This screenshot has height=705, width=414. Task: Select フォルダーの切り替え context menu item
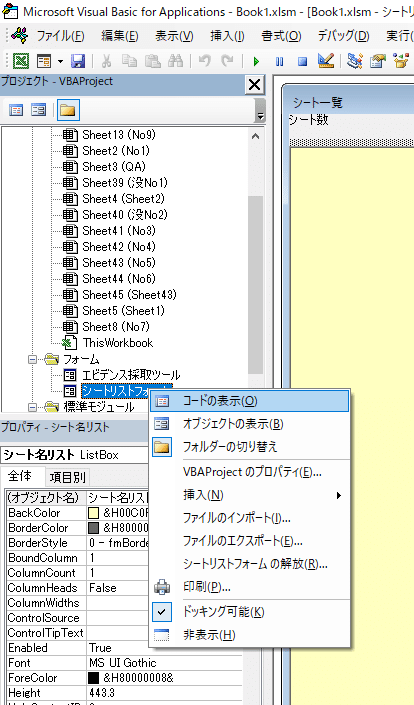coord(249,447)
